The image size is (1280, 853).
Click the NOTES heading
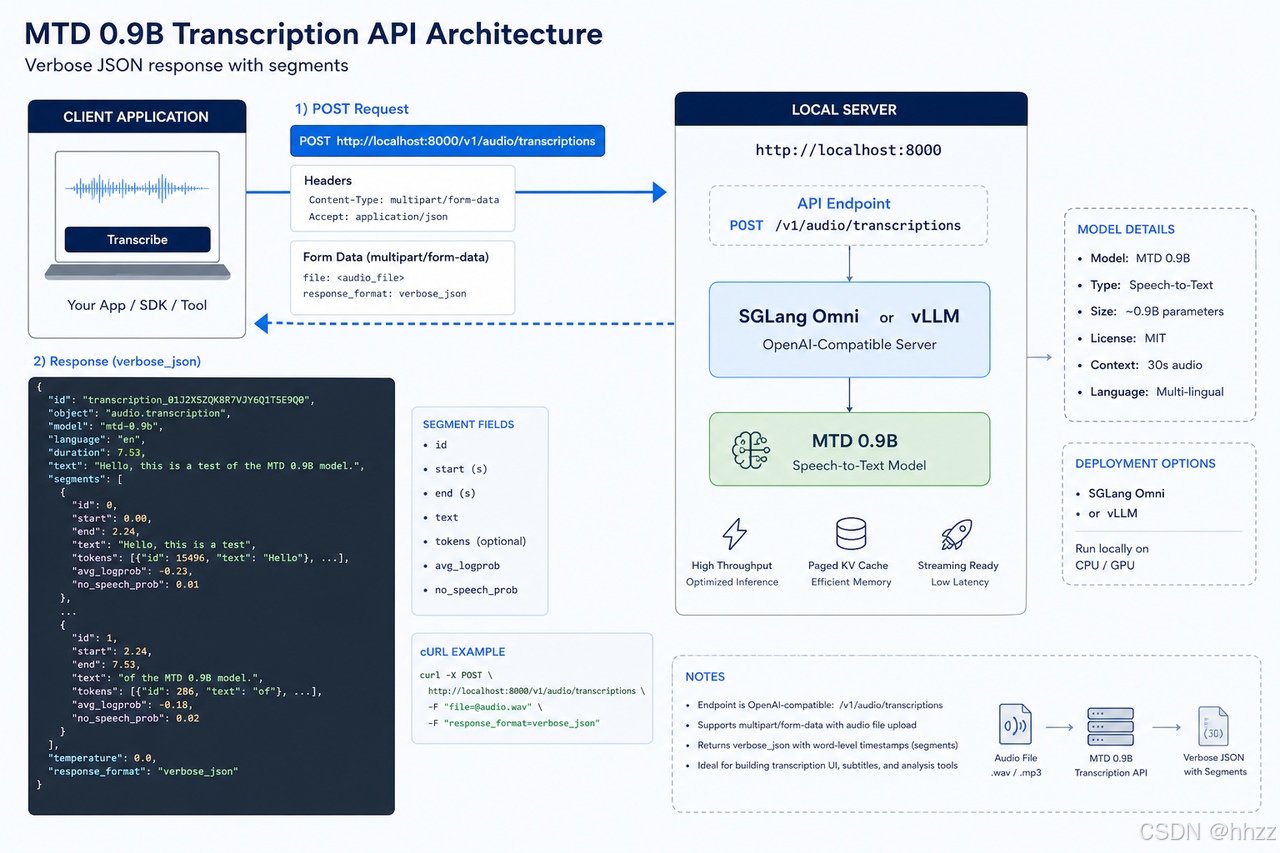point(705,677)
